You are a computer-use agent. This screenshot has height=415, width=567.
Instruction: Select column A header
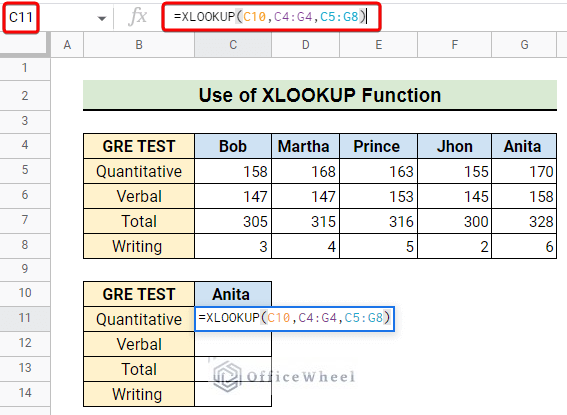point(67,45)
